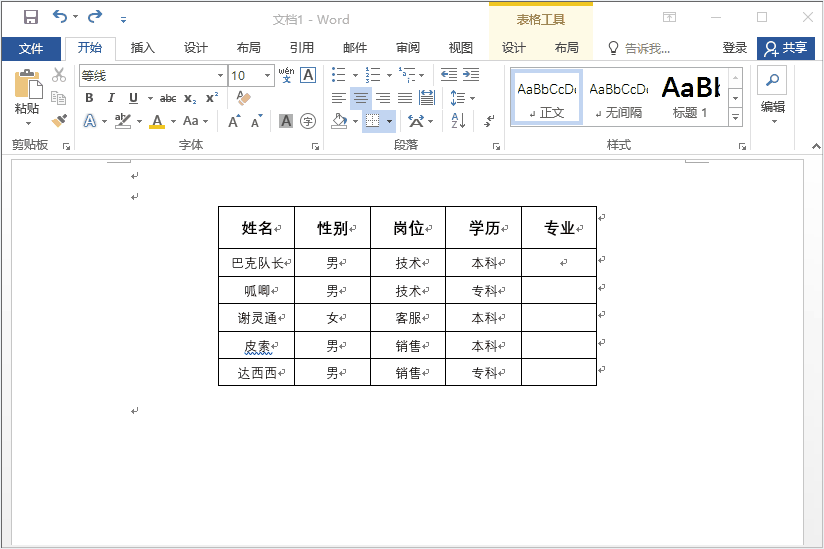Click the Save icon in quick access toolbar
The width and height of the screenshot is (824, 549).
pyautogui.click(x=31, y=17)
